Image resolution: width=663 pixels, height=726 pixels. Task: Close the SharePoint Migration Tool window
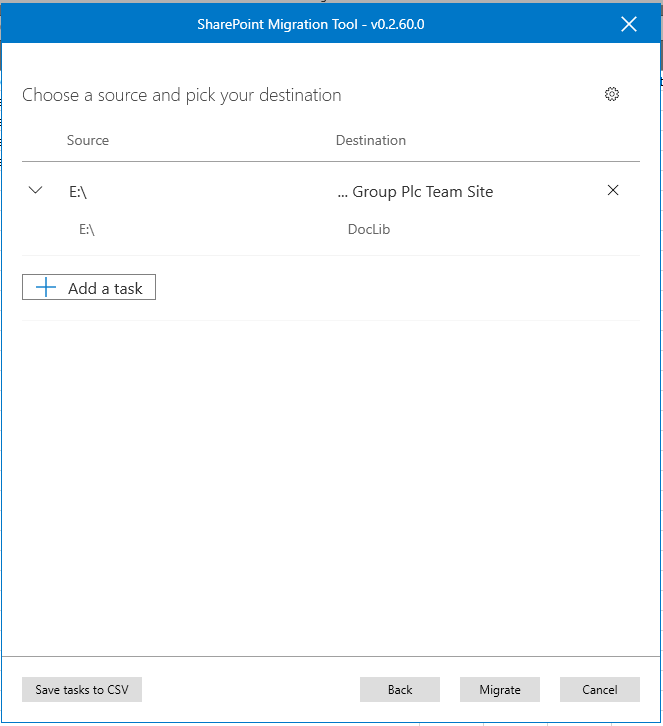[629, 24]
